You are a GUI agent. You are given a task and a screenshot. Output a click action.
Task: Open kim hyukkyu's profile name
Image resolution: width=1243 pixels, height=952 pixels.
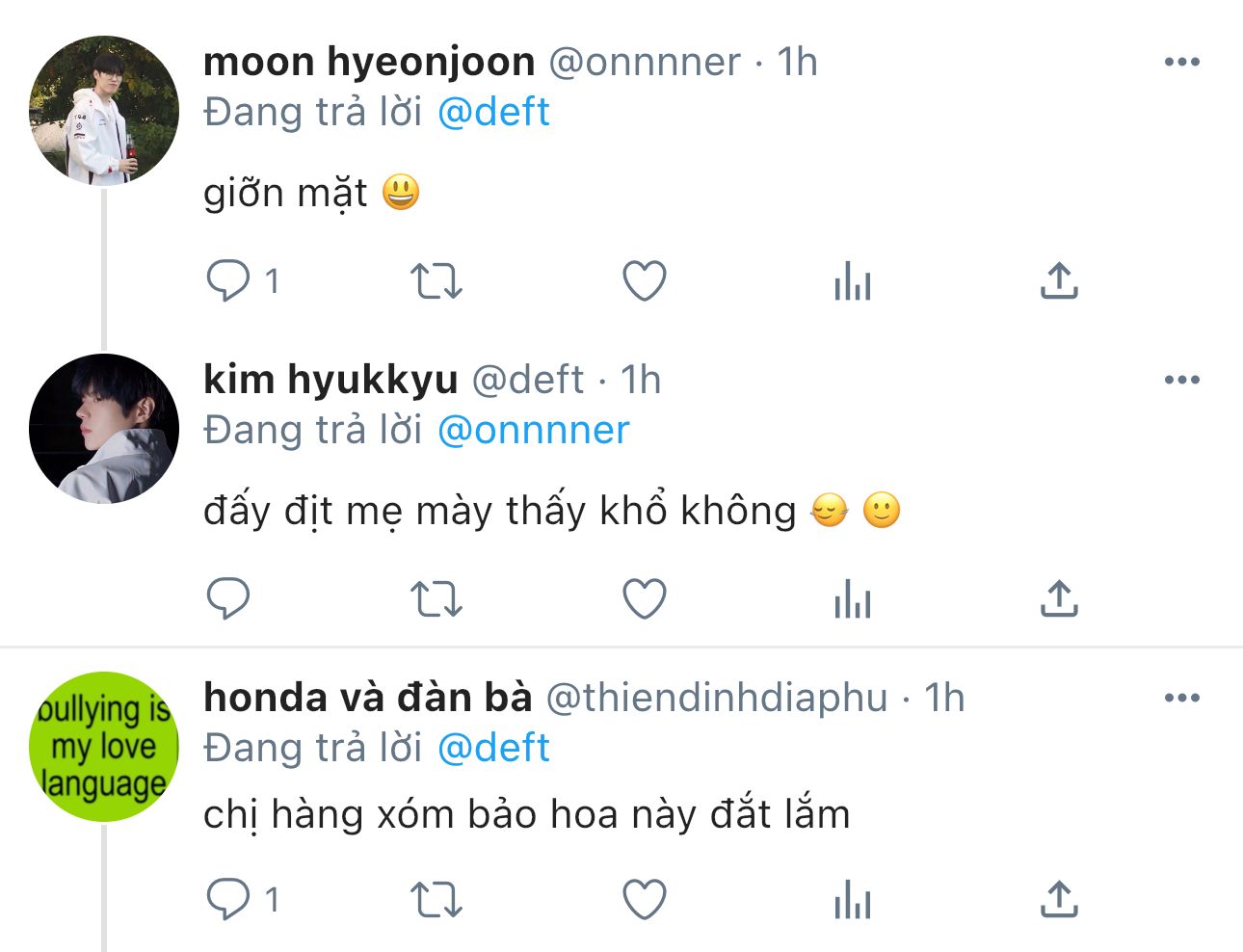331,380
